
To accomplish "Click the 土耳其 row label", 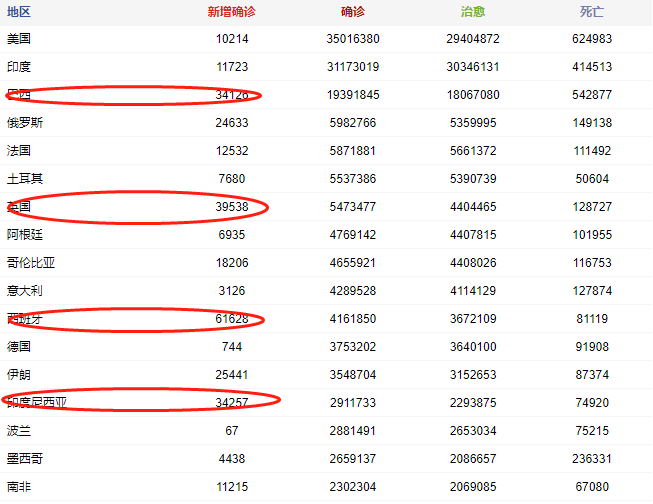I will coord(25,179).
